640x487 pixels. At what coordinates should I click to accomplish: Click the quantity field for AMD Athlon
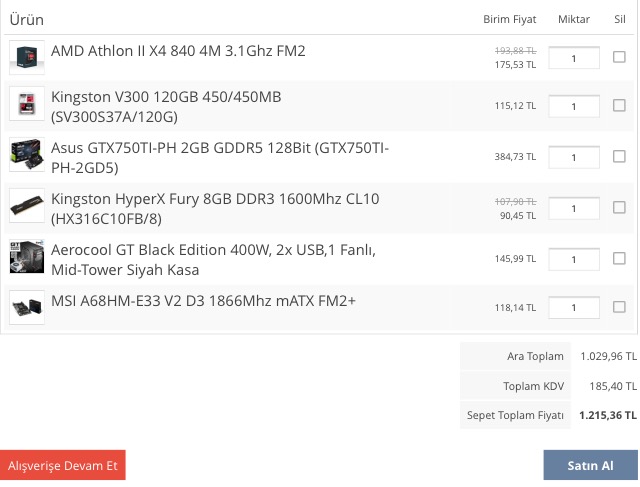574,59
